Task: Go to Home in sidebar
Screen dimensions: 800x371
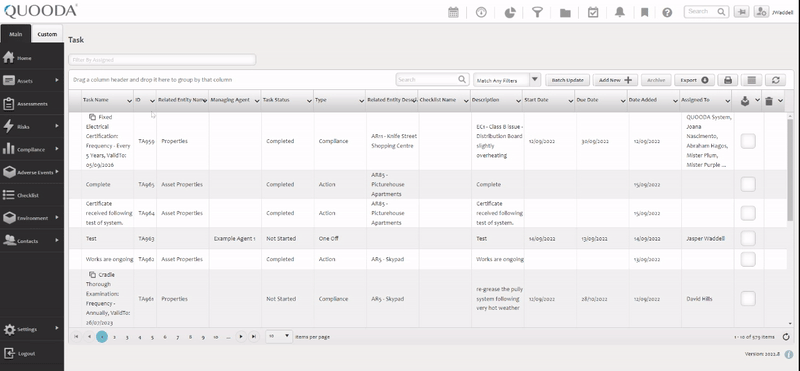Action: [32, 58]
